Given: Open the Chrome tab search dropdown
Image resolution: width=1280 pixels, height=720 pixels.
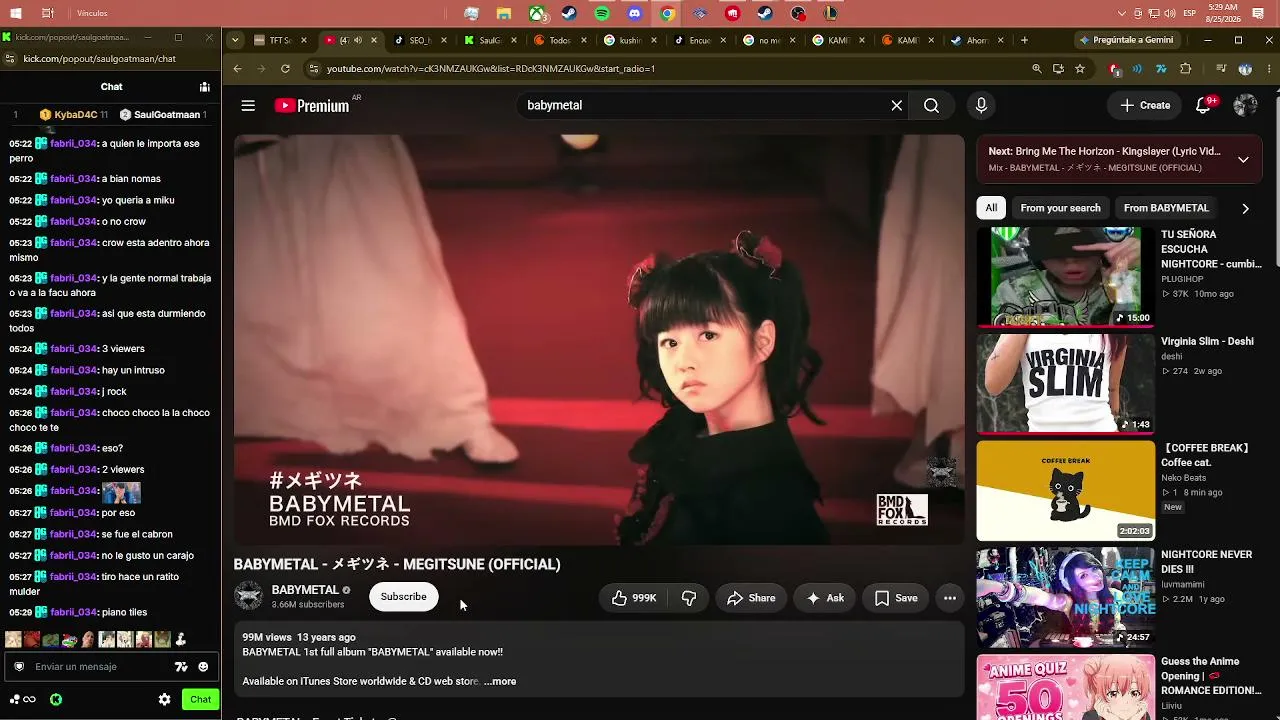Looking at the screenshot, I should (x=234, y=40).
